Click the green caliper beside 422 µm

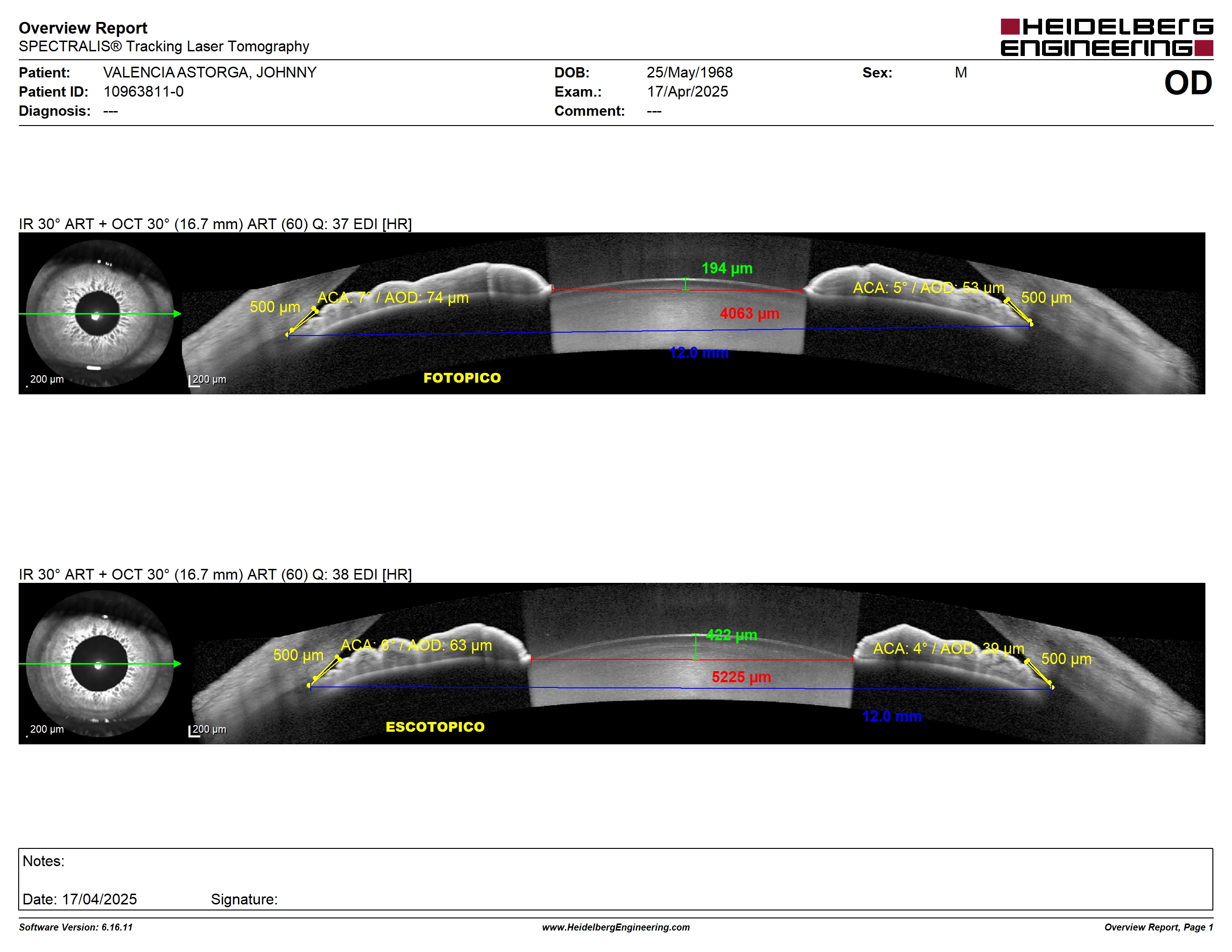click(695, 646)
